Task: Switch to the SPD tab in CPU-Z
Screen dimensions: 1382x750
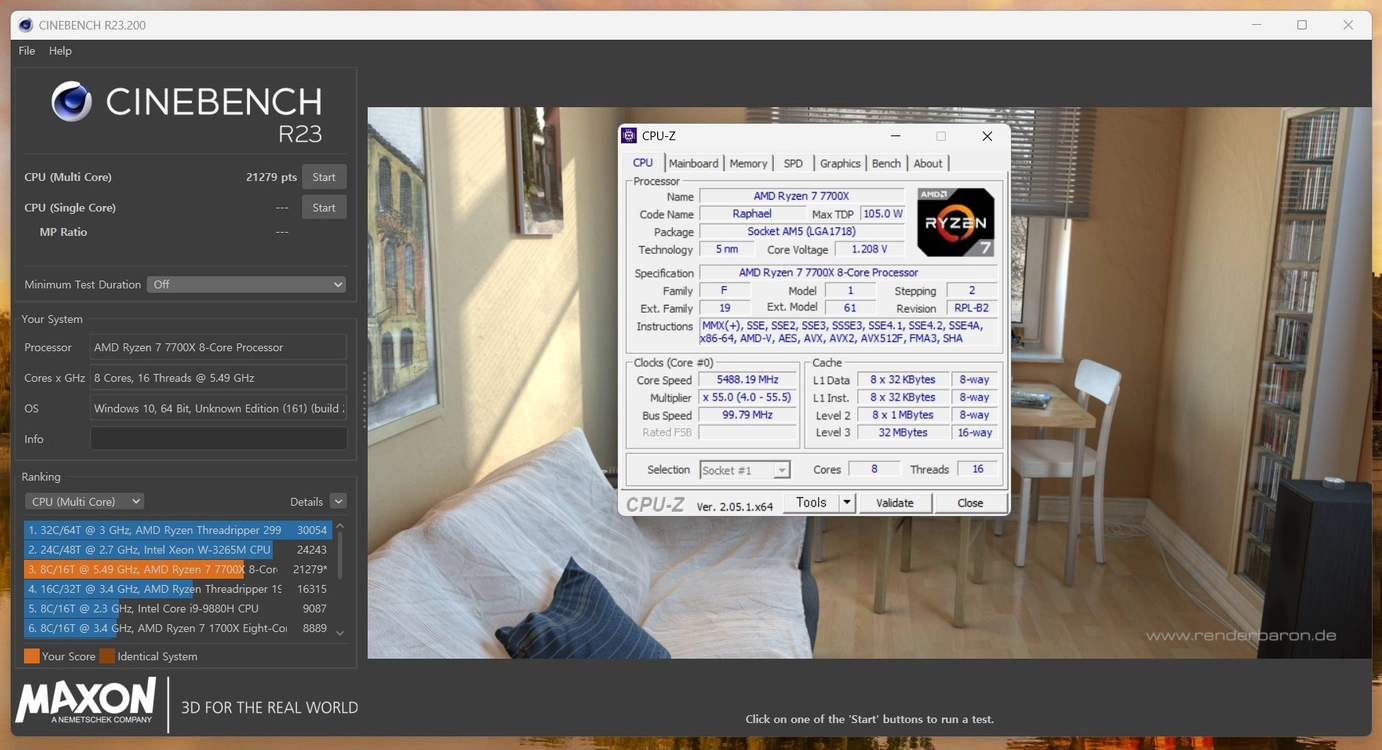Action: coord(793,163)
